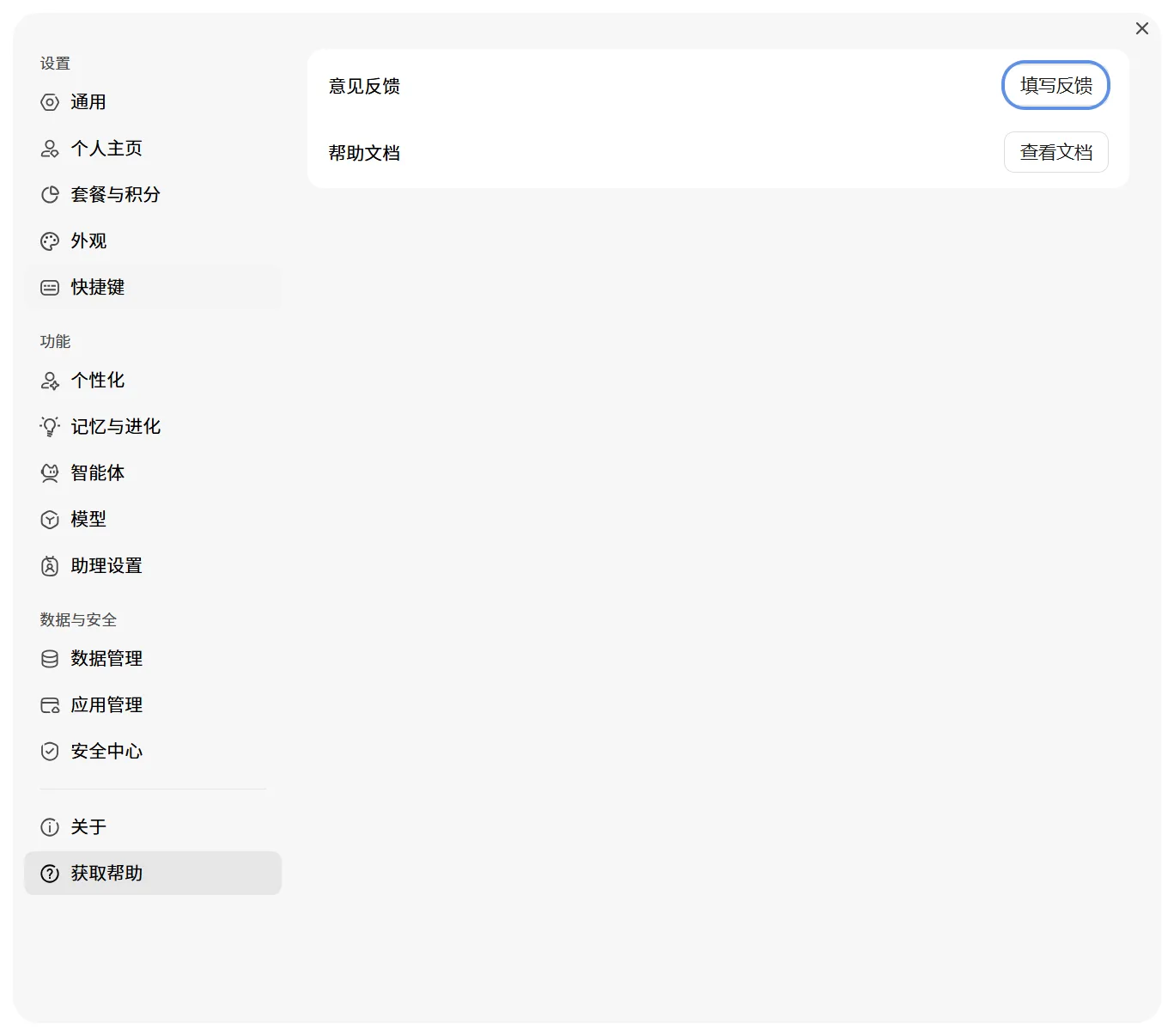Click the robot icon beside 智能体
This screenshot has height=1036, width=1174.
[50, 473]
